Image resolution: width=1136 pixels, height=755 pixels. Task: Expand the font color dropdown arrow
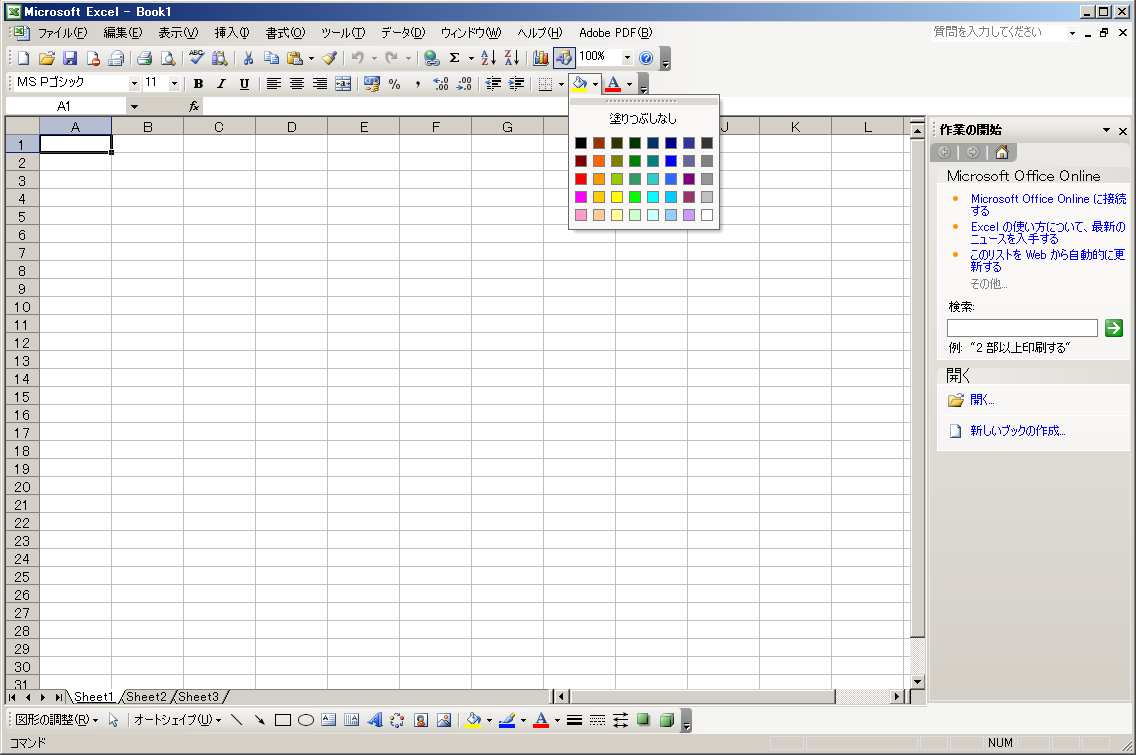(629, 84)
